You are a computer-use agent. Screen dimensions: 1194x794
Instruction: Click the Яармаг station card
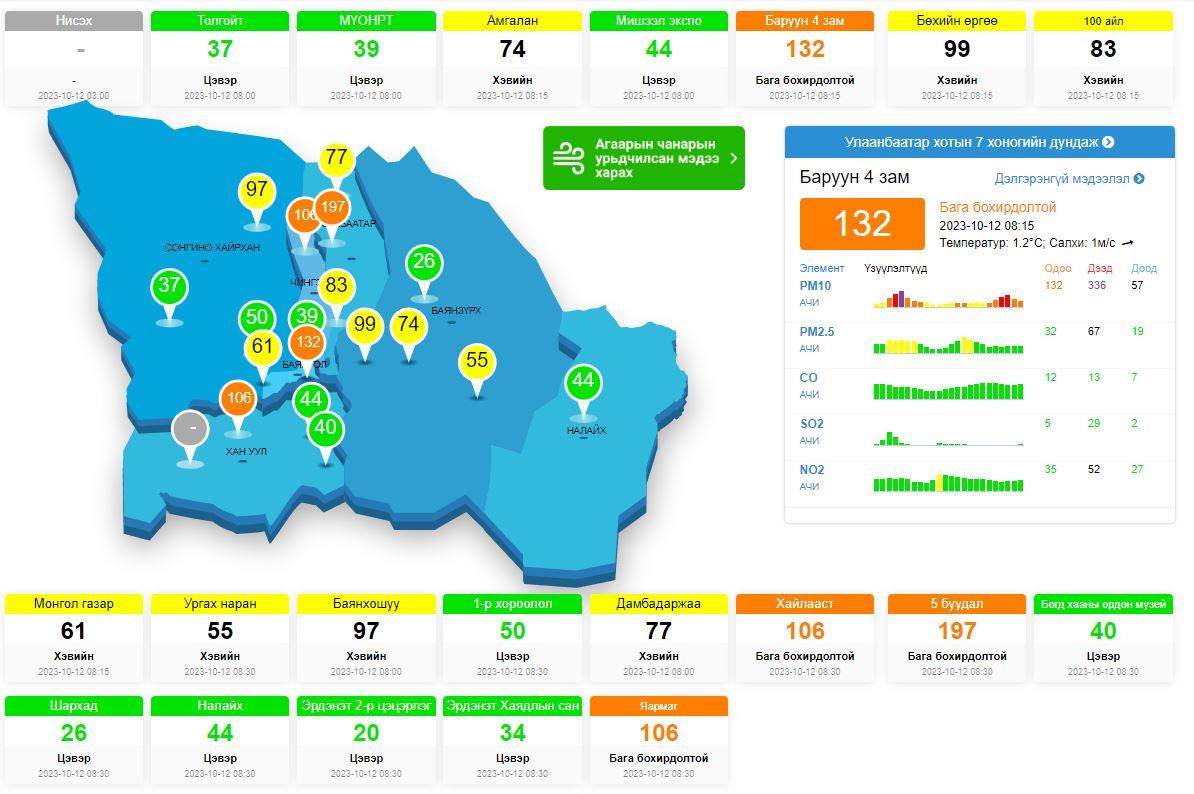pyautogui.click(x=658, y=740)
